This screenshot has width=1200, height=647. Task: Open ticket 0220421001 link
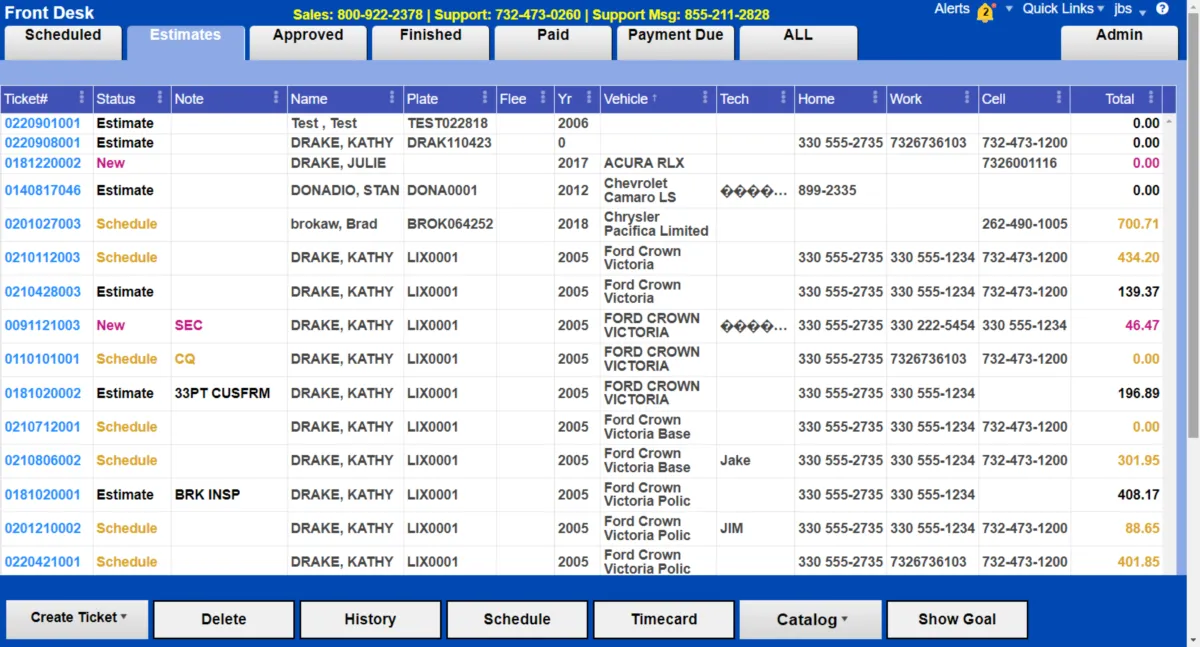43,562
